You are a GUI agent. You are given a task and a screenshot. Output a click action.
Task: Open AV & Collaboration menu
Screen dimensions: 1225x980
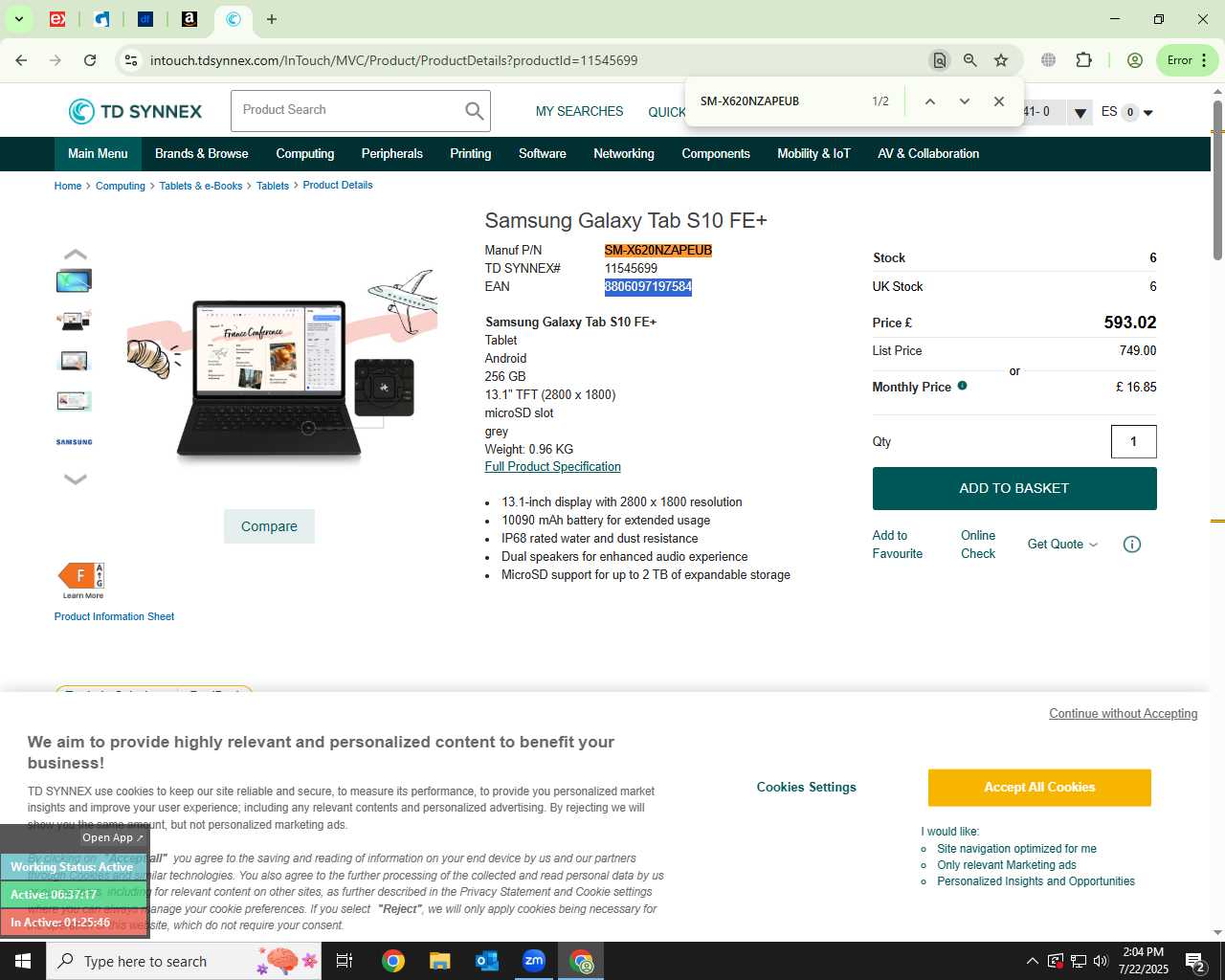tap(928, 154)
